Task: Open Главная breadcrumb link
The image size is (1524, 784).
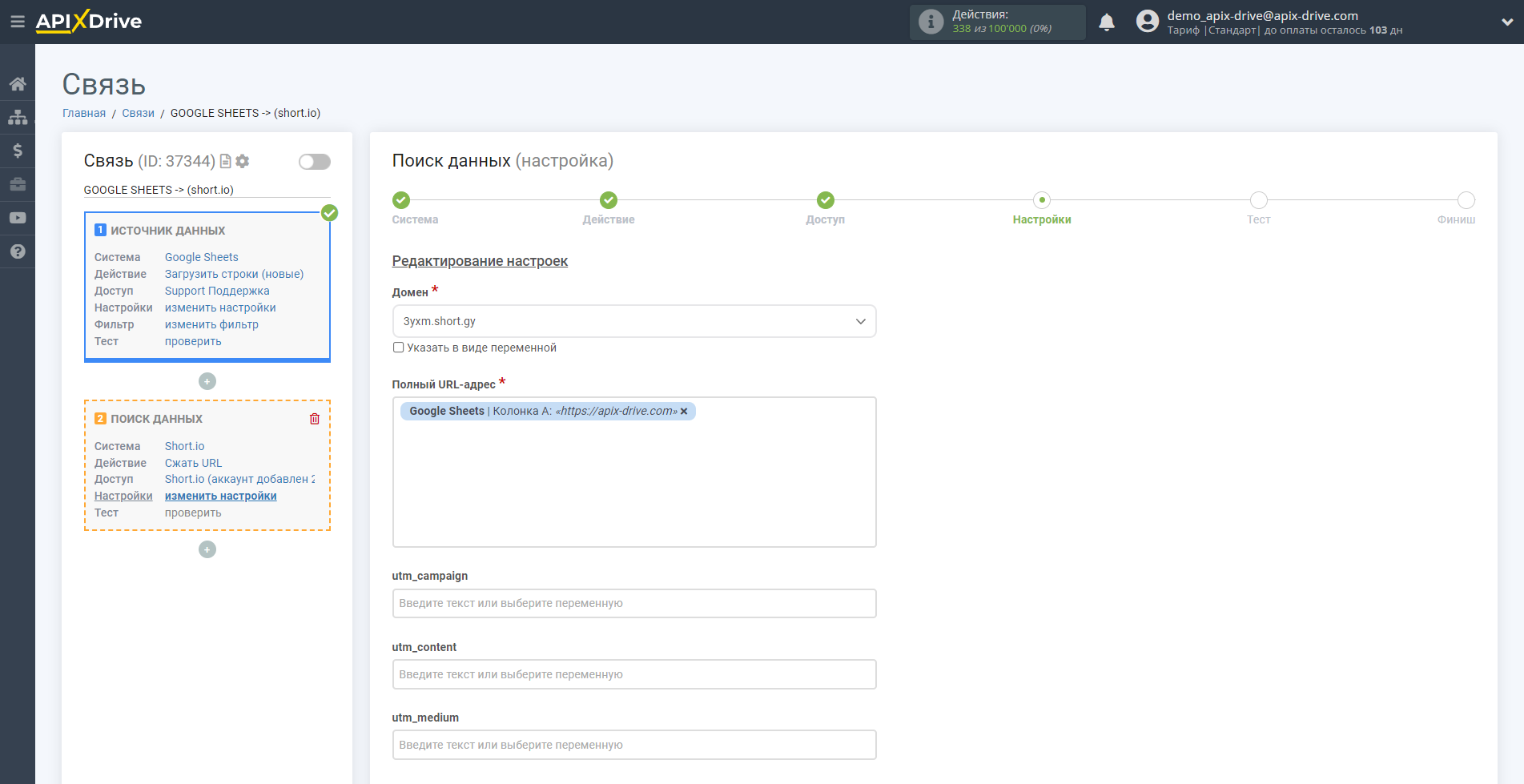Action: point(84,113)
